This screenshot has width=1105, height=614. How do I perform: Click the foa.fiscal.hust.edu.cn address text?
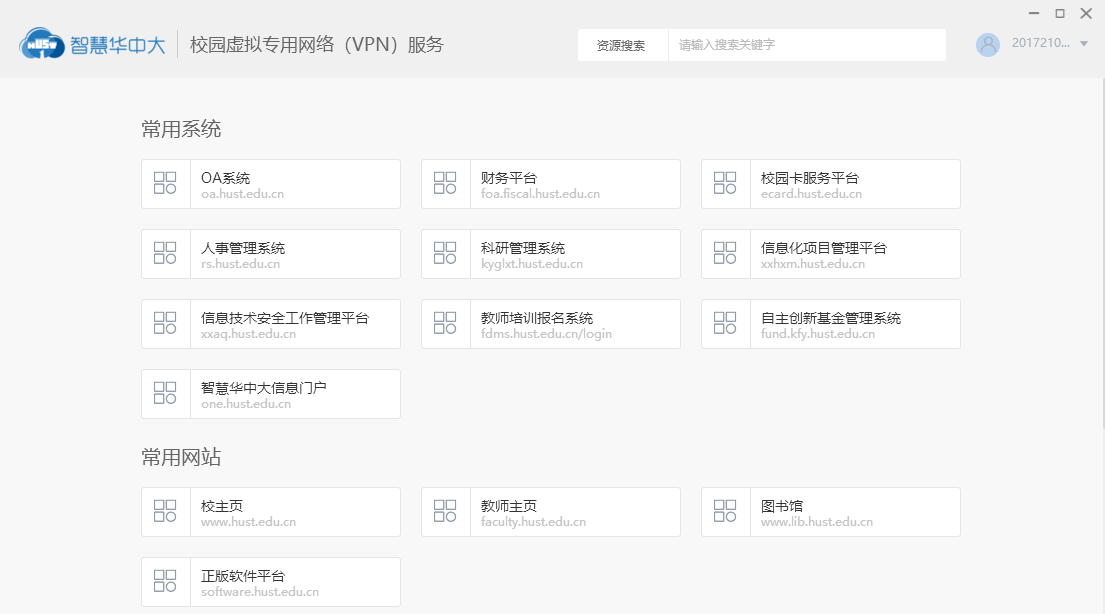541,194
